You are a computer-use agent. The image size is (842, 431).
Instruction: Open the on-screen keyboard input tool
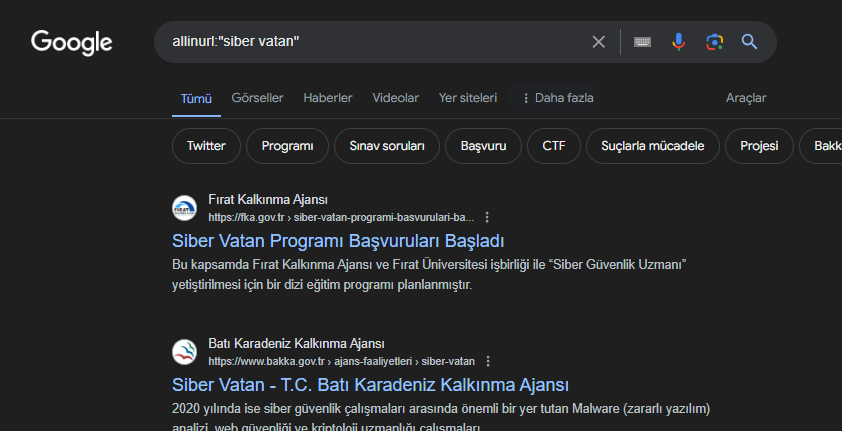[642, 42]
